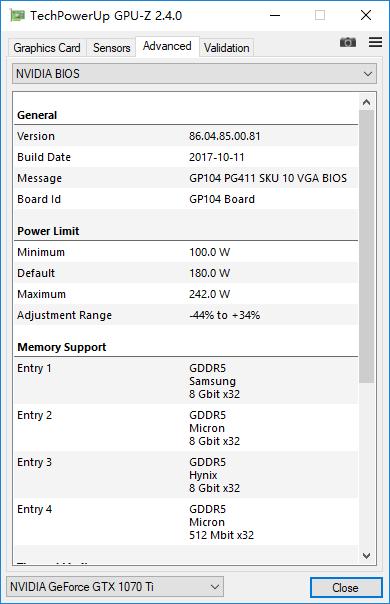Open the NVIDIA BIOS dropdown
The image size is (390, 604).
click(194, 74)
